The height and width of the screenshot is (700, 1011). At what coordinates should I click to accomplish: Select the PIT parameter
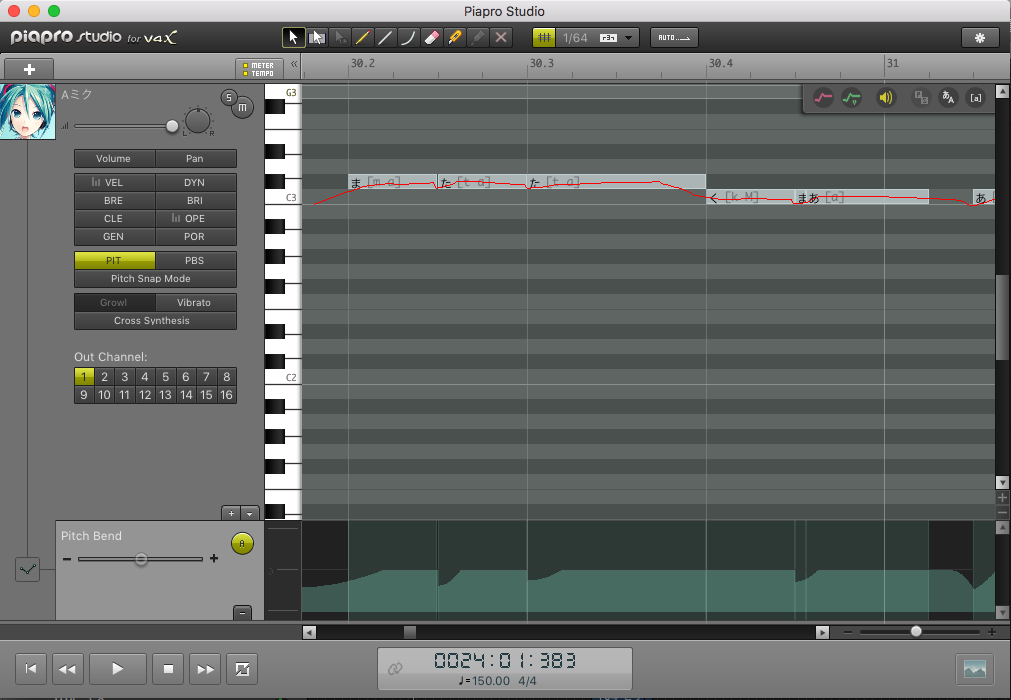(114, 260)
